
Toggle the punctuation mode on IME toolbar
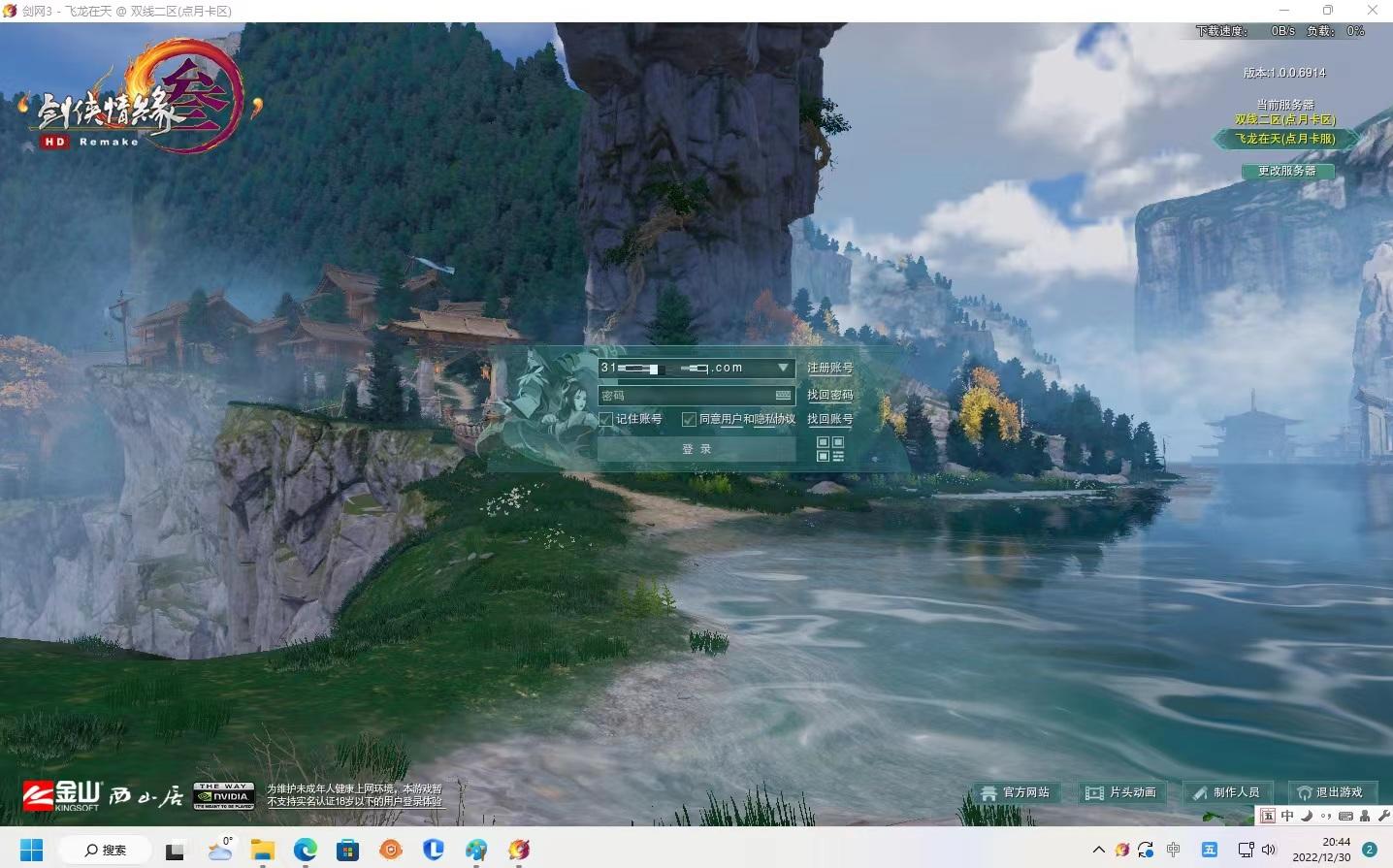1326,816
